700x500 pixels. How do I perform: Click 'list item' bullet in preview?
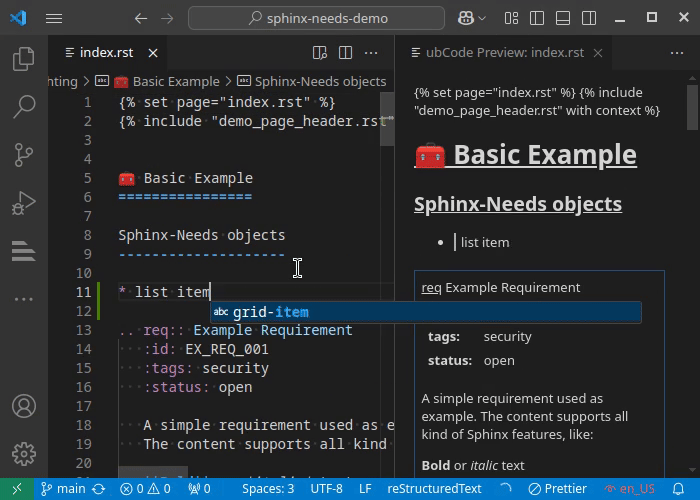pyautogui.click(x=485, y=242)
